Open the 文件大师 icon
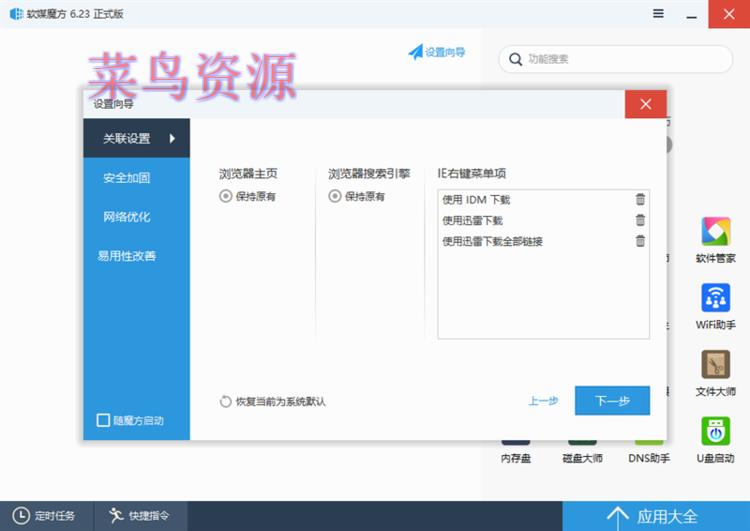The height and width of the screenshot is (531, 750). [716, 365]
